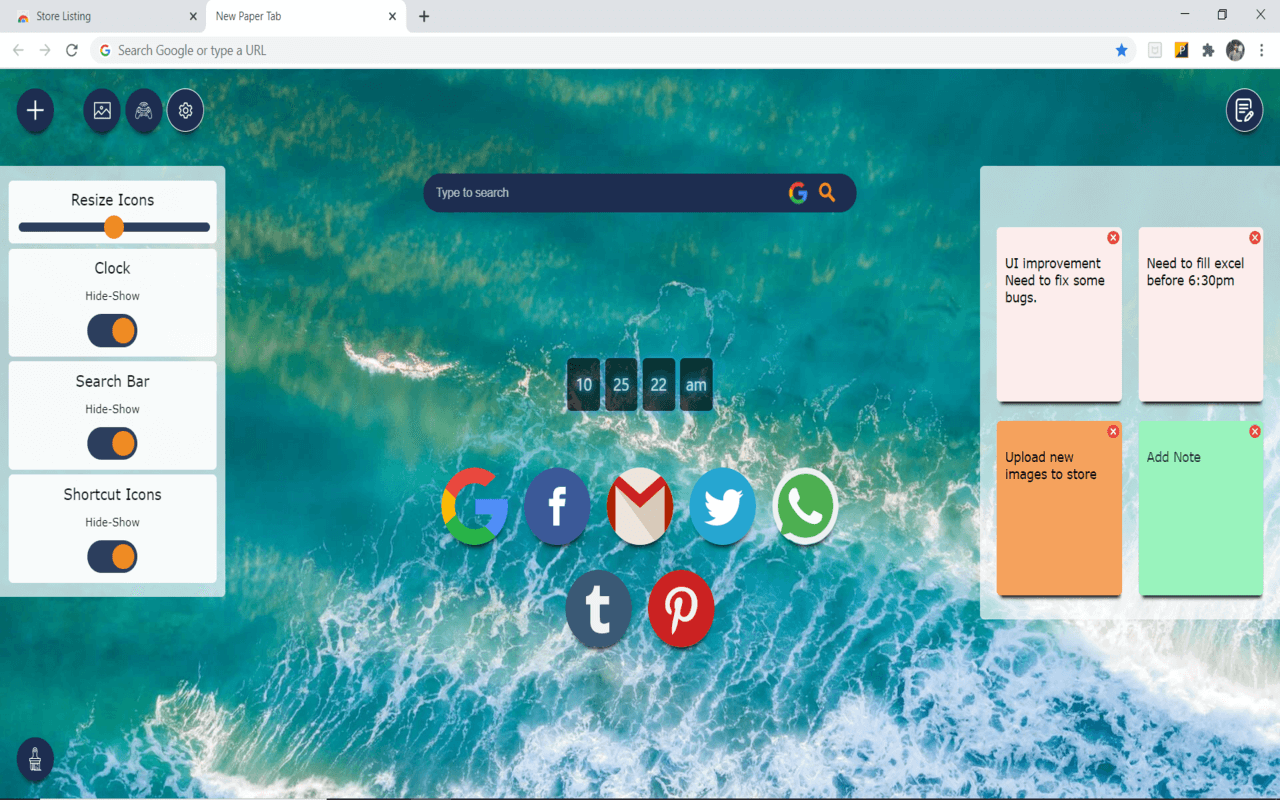
Task: Click the clock hours box showing 10
Action: pos(584,385)
